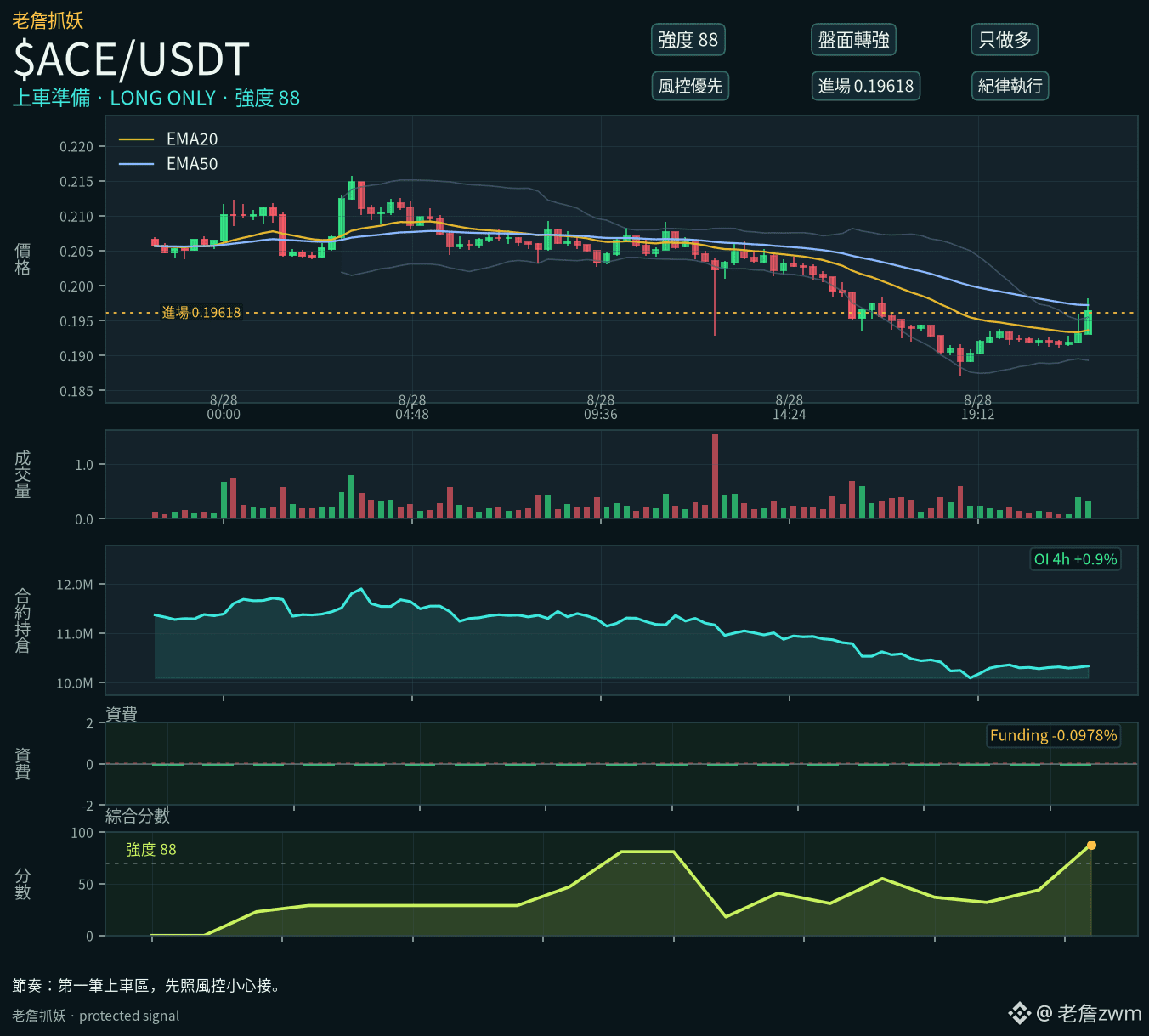Click the 12.0M open interest axis label
The width and height of the screenshot is (1149, 1036).
(75, 585)
